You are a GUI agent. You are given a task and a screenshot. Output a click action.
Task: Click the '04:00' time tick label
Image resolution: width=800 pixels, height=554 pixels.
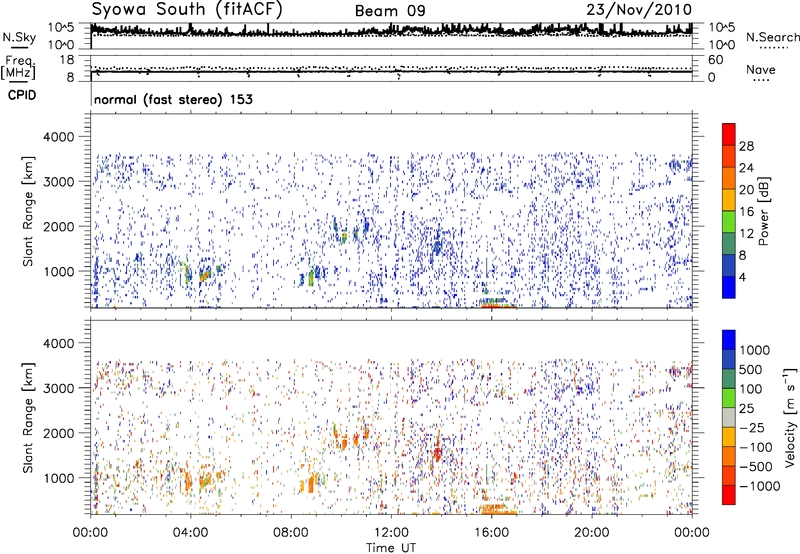point(190,533)
